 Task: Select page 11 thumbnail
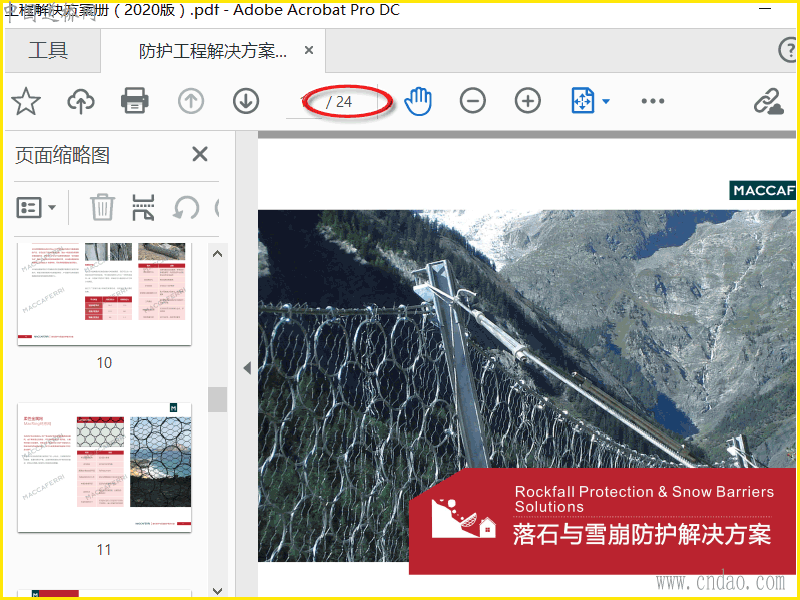coord(104,467)
